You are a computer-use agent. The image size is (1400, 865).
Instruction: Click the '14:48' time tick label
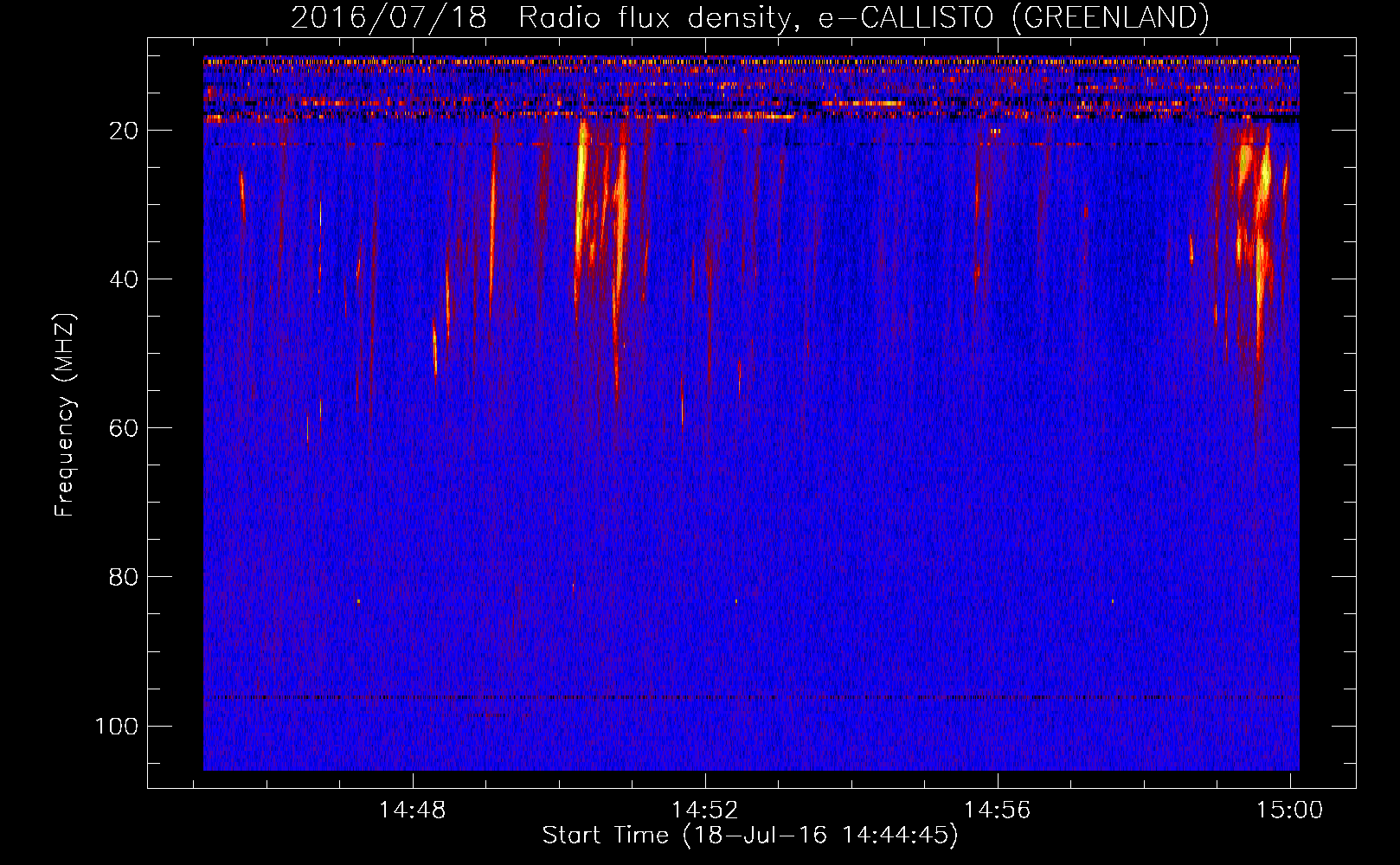pos(412,811)
